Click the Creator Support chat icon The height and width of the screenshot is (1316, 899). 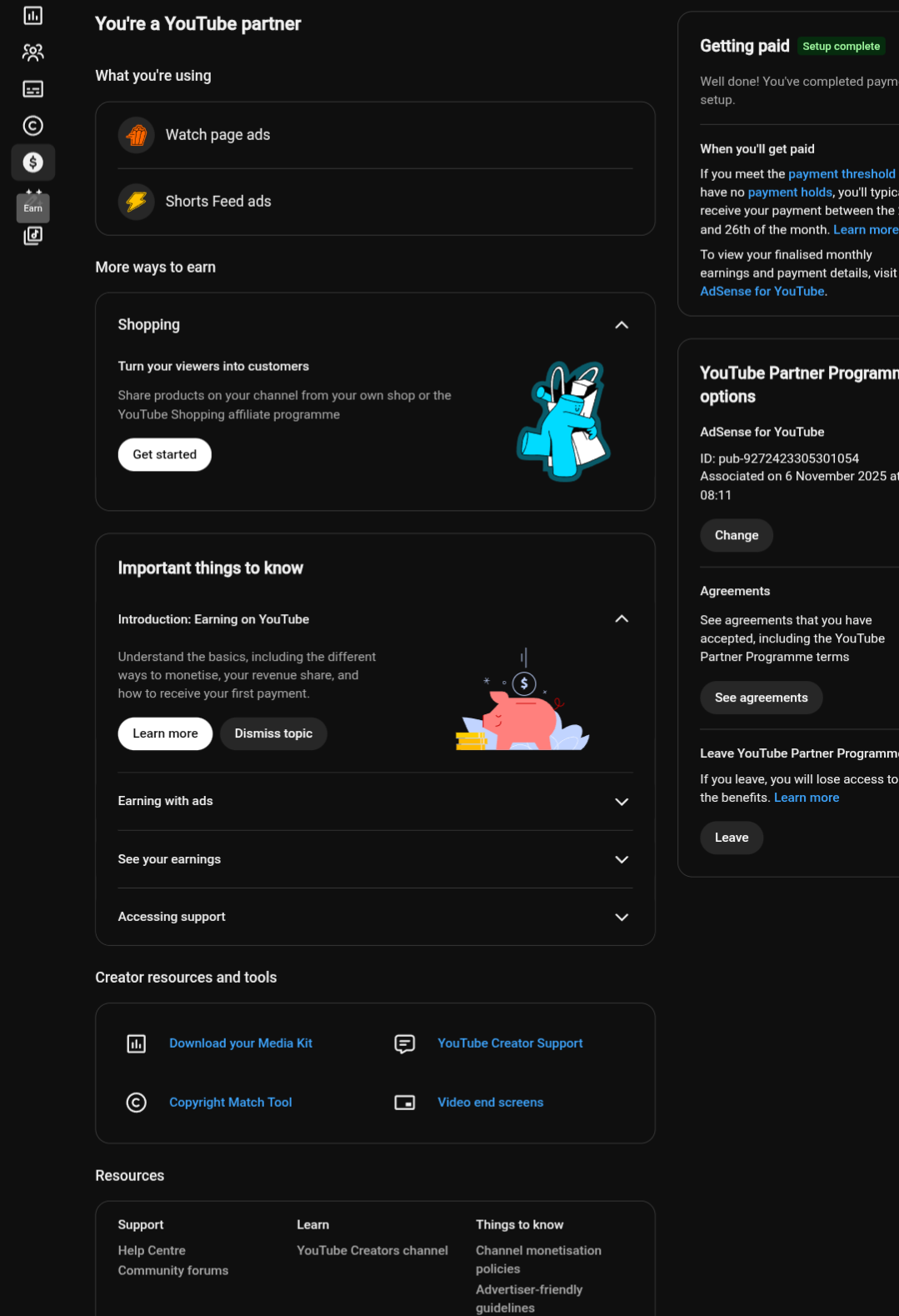tap(405, 1043)
